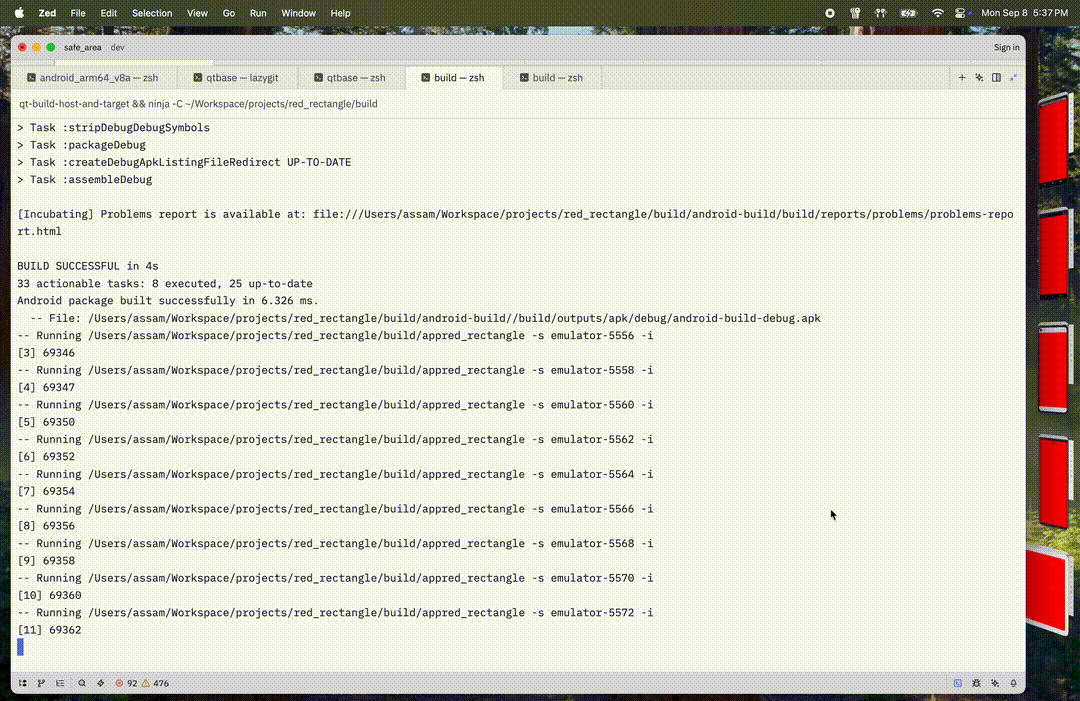
Task: Open the Apple menu
Action: pyautogui.click(x=19, y=13)
